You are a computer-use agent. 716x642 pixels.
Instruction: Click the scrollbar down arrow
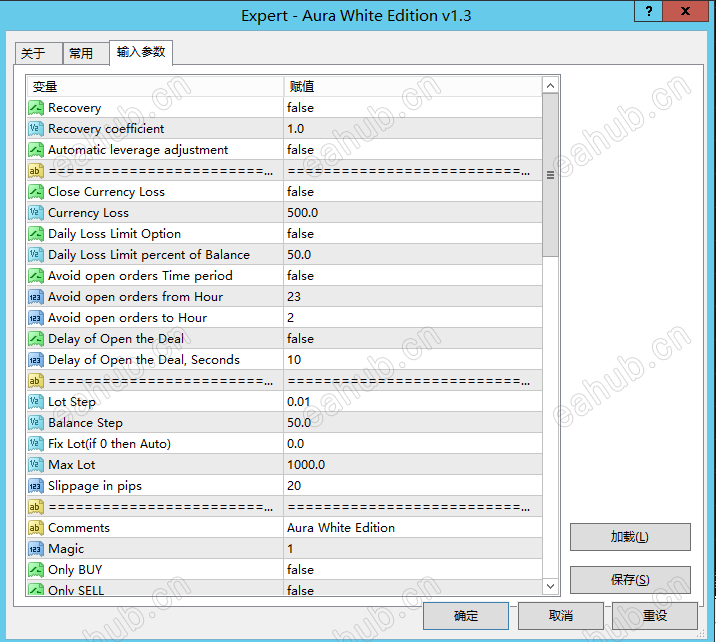point(550,586)
